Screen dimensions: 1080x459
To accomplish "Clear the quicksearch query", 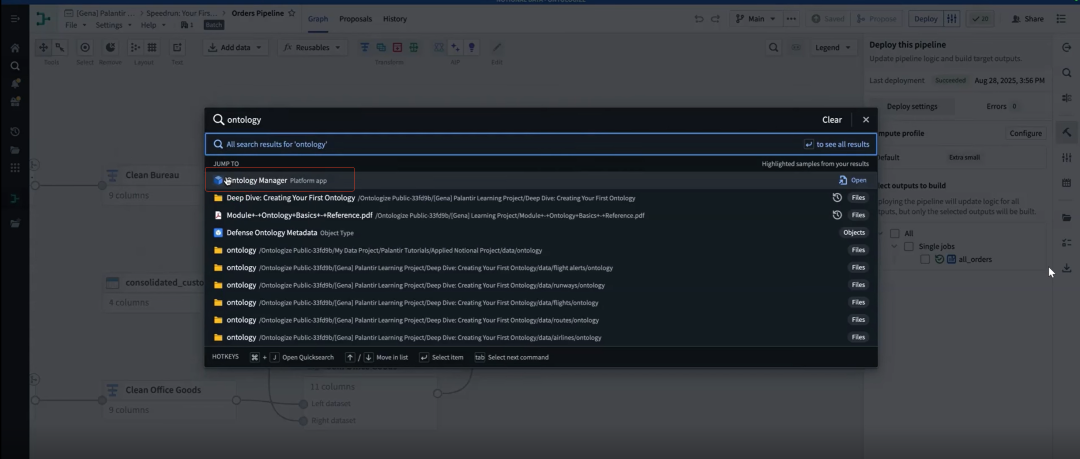I will tap(831, 120).
